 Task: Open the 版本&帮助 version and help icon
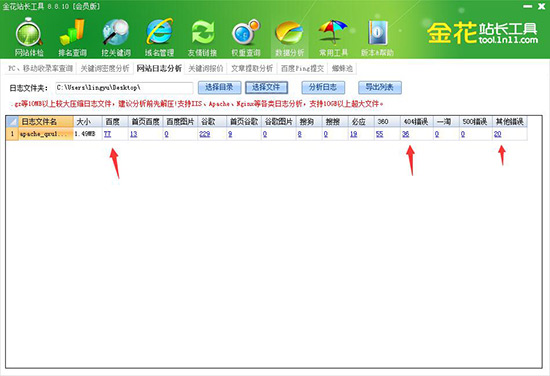tap(377, 38)
